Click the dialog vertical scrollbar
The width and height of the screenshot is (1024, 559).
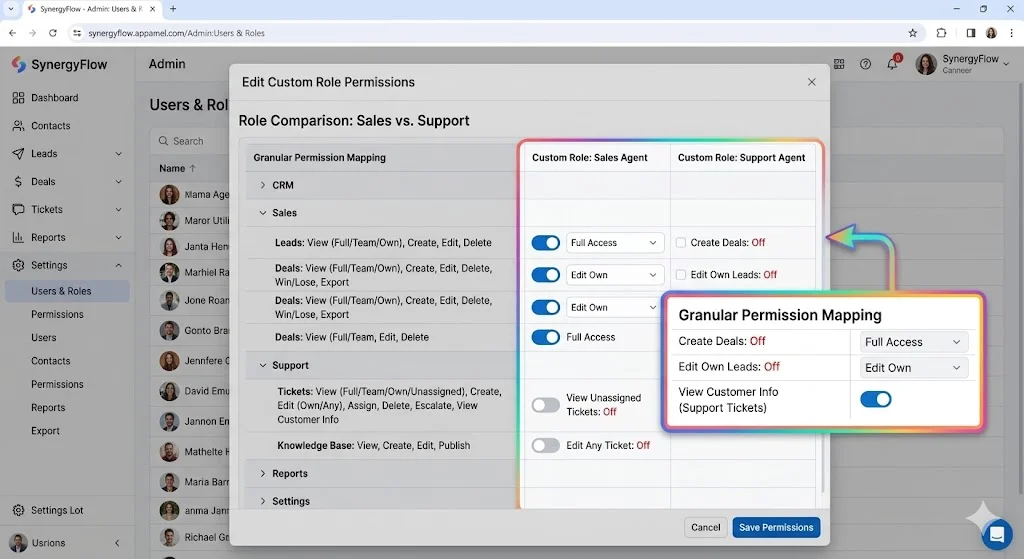coord(822,317)
